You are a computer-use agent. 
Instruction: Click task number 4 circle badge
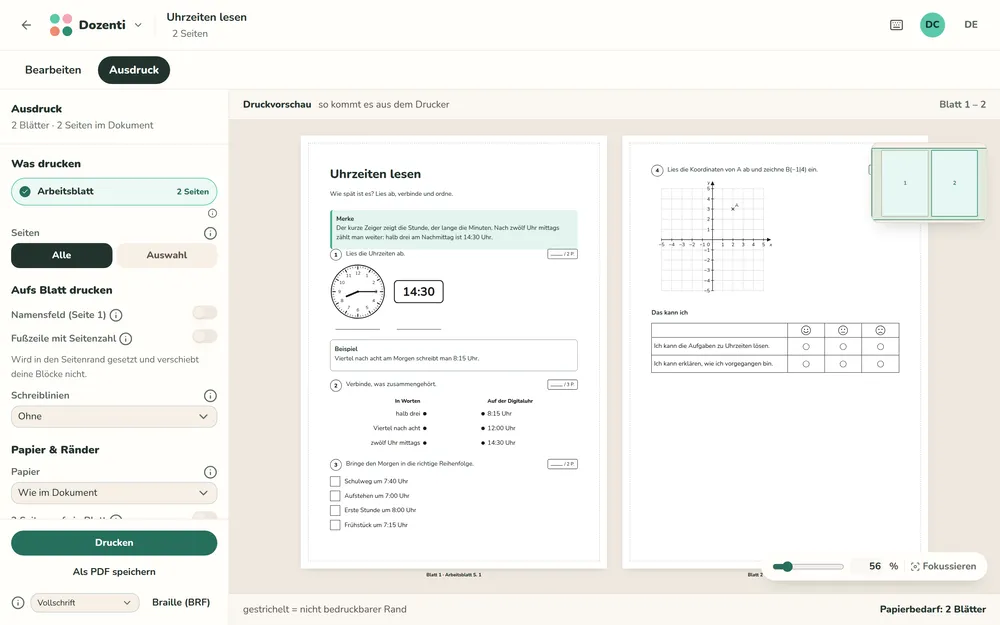coord(657,170)
